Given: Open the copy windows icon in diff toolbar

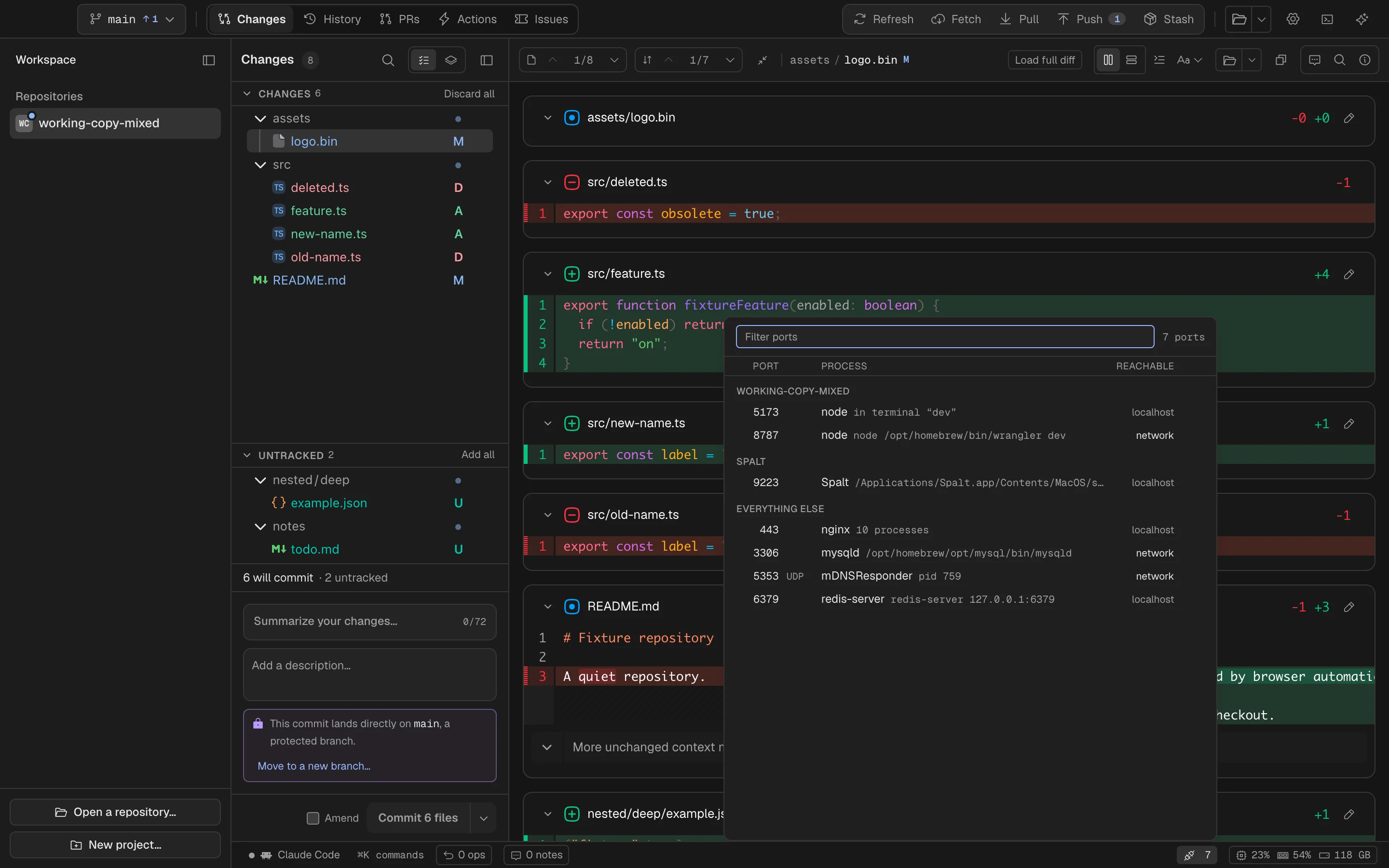Looking at the screenshot, I should (1280, 60).
